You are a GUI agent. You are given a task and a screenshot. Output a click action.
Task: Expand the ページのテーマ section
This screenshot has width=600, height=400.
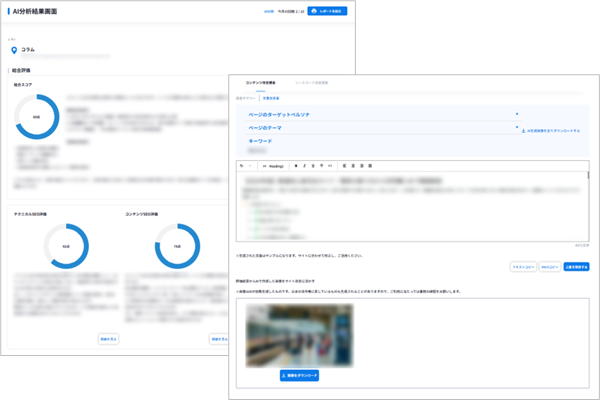click(516, 128)
